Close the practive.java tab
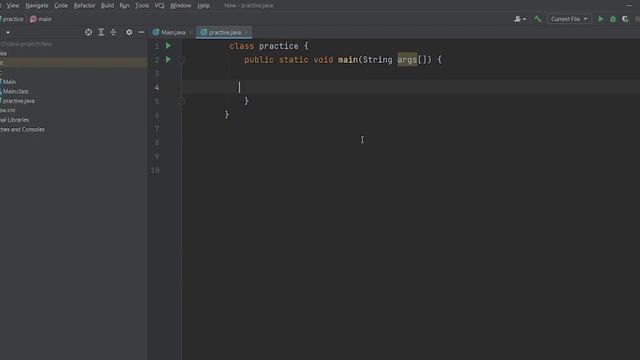 click(247, 32)
